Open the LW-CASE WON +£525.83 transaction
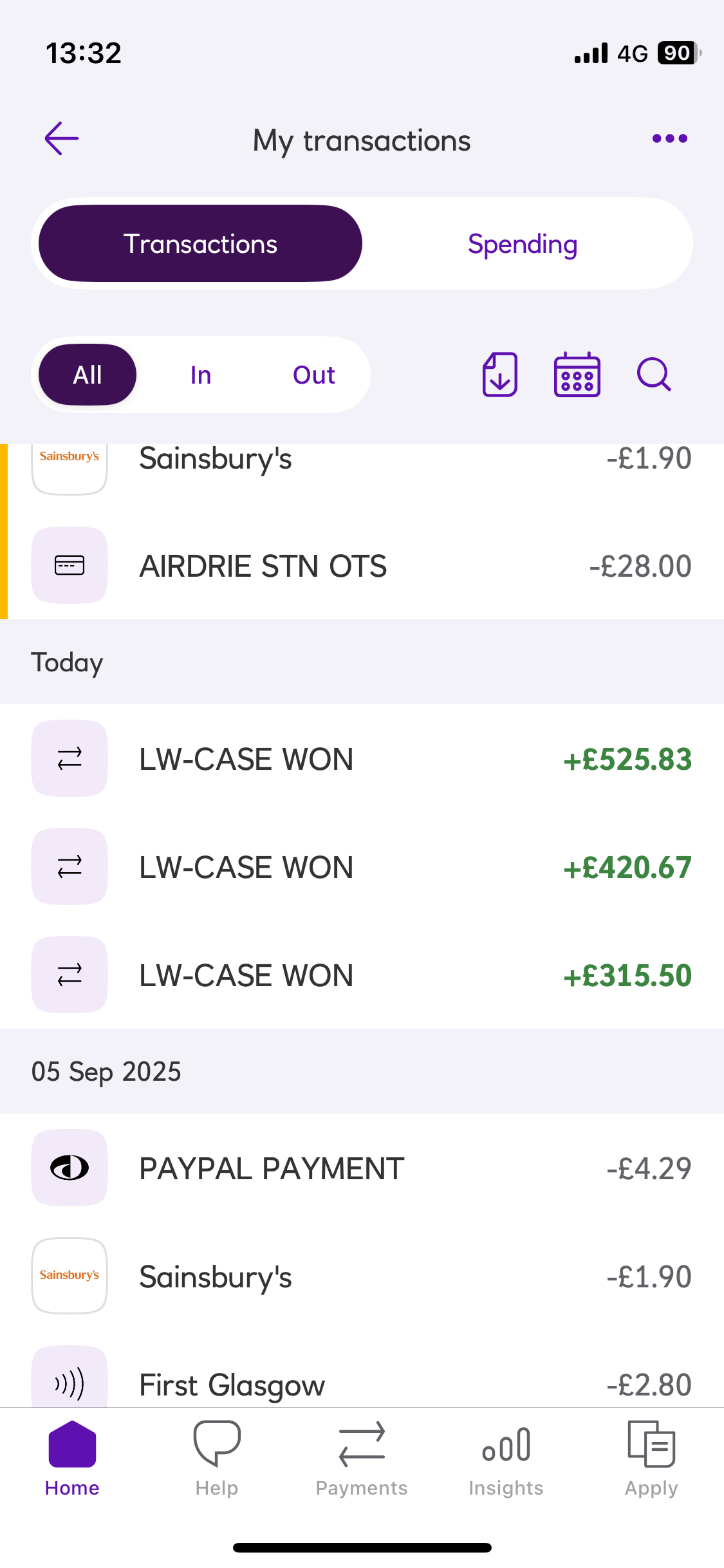Screen dimensions: 724x1568 [x=362, y=759]
